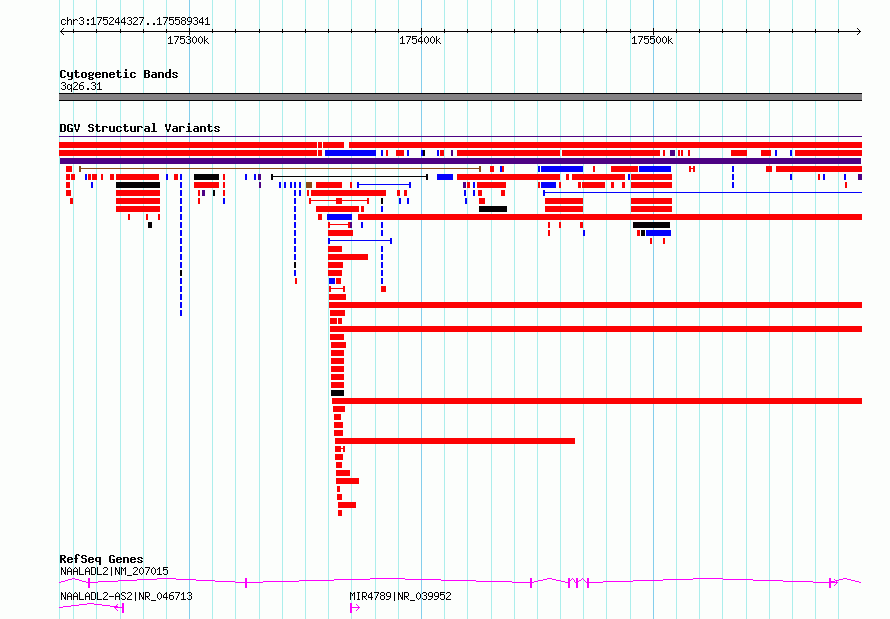Click the wide blue bar in the second variant row
The width and height of the screenshot is (890, 619).
[x=350, y=153]
